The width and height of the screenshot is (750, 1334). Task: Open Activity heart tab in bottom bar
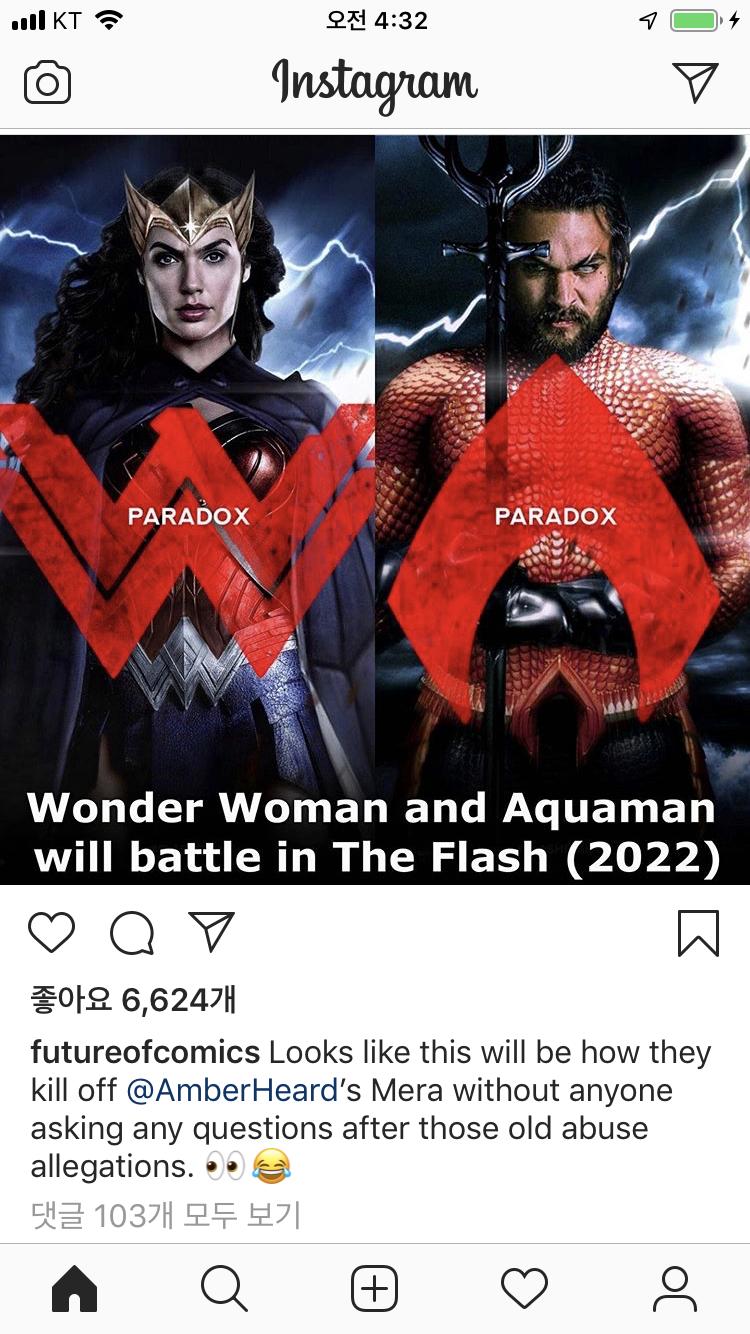pyautogui.click(x=525, y=1288)
